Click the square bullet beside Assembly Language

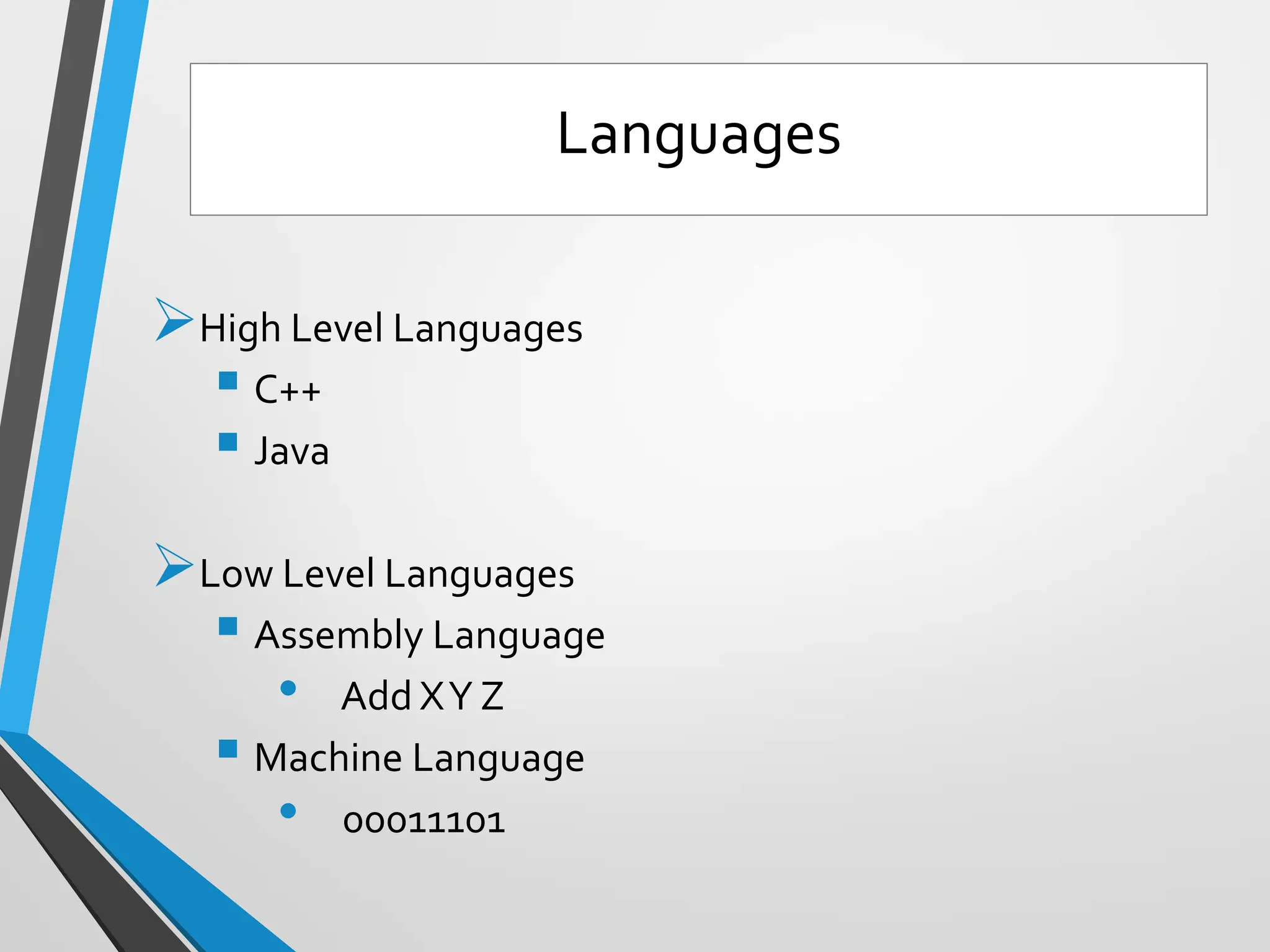[228, 627]
